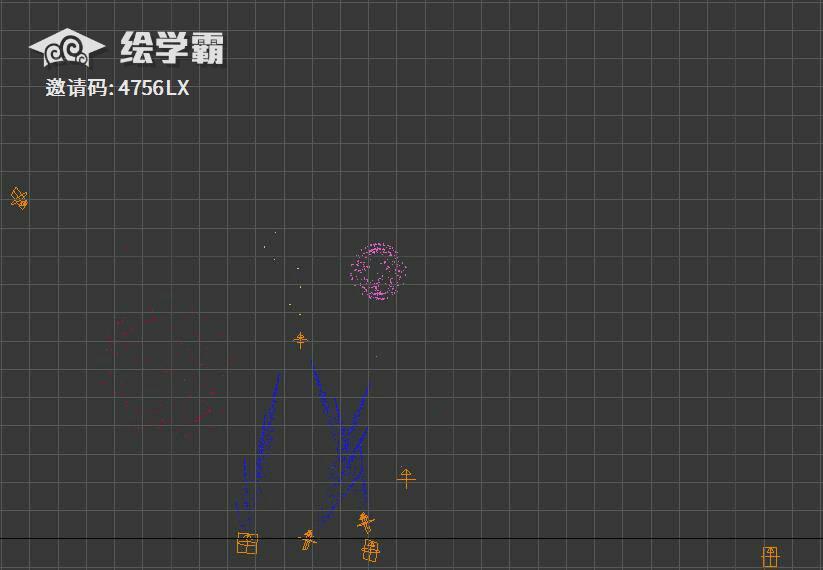Click orange gizmo on horizon line between the emitter boxes
The height and width of the screenshot is (570, 823).
pos(308,540)
